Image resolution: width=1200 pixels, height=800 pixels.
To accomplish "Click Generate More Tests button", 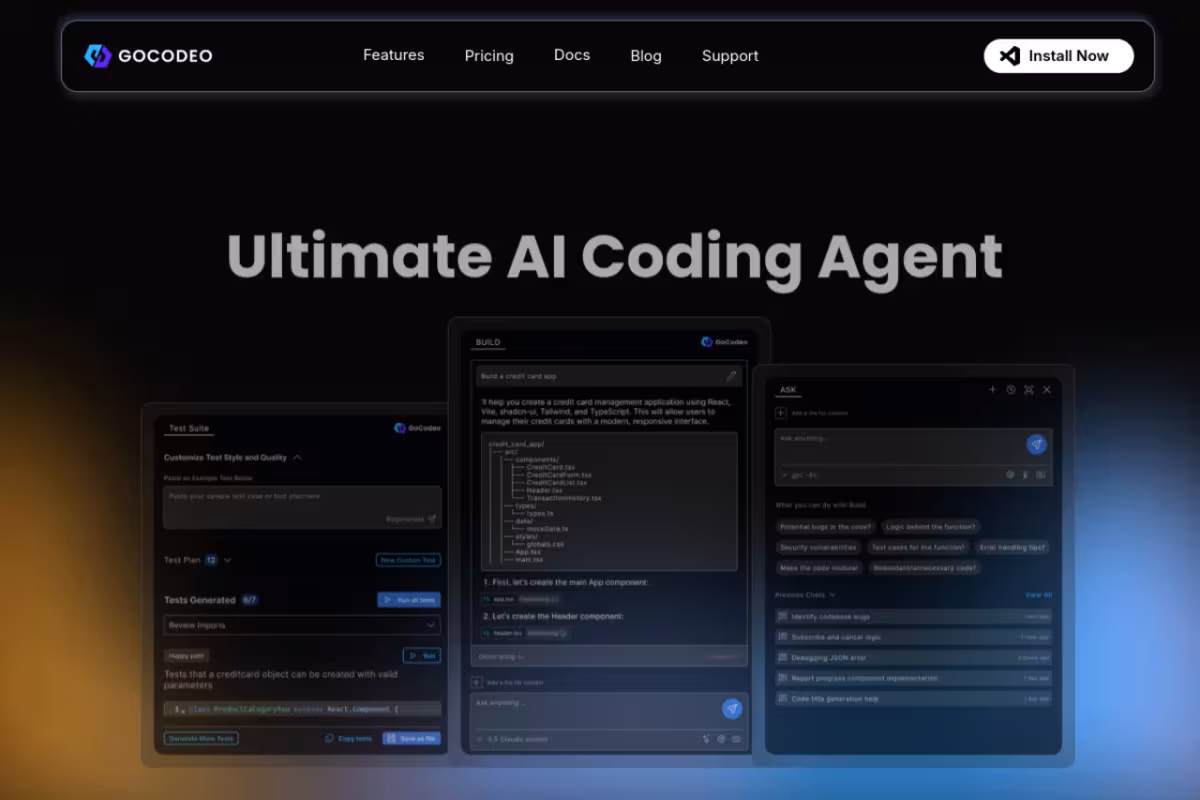I will [201, 738].
